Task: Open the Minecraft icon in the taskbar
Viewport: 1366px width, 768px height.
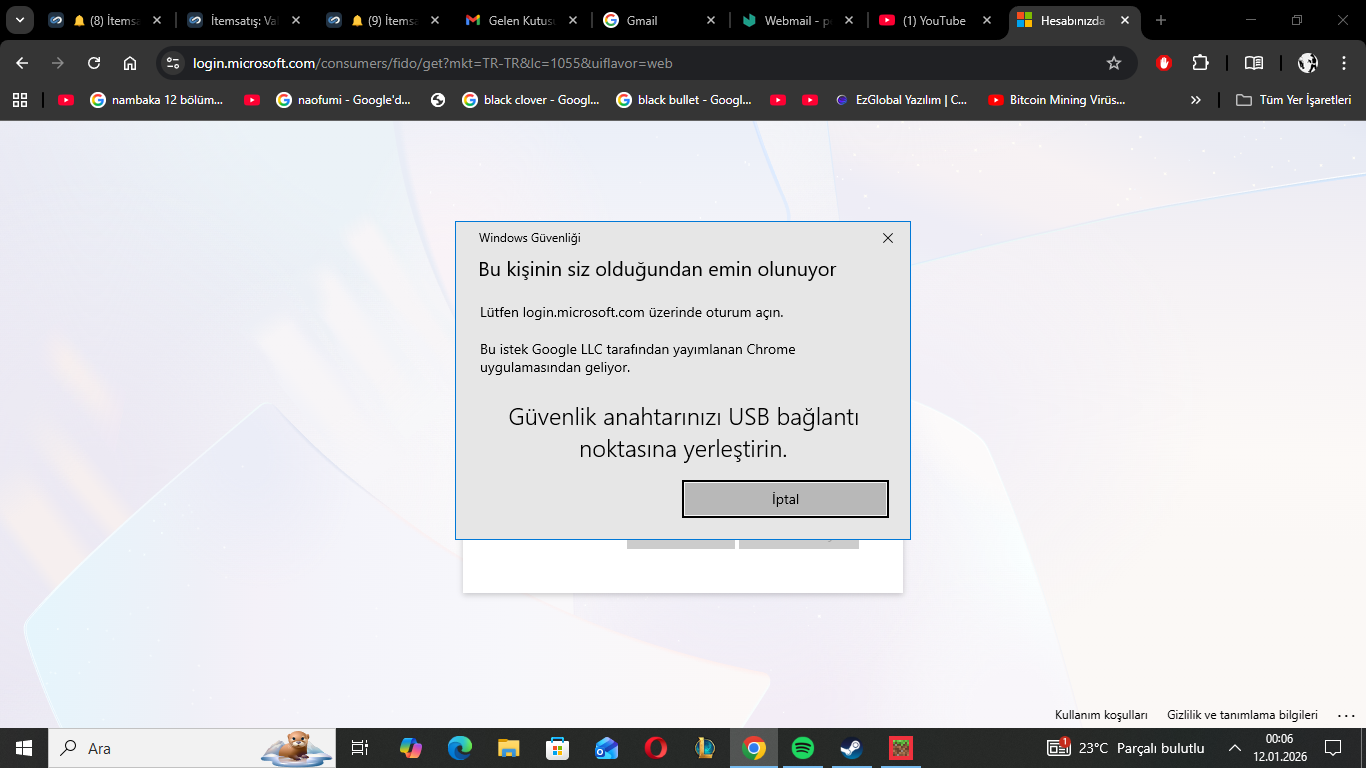Action: [x=901, y=748]
